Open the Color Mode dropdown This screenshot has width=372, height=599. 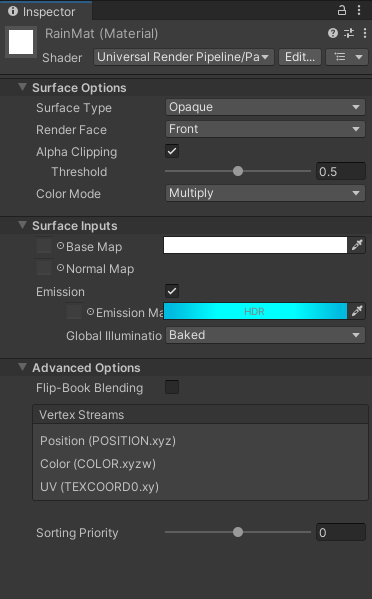265,193
